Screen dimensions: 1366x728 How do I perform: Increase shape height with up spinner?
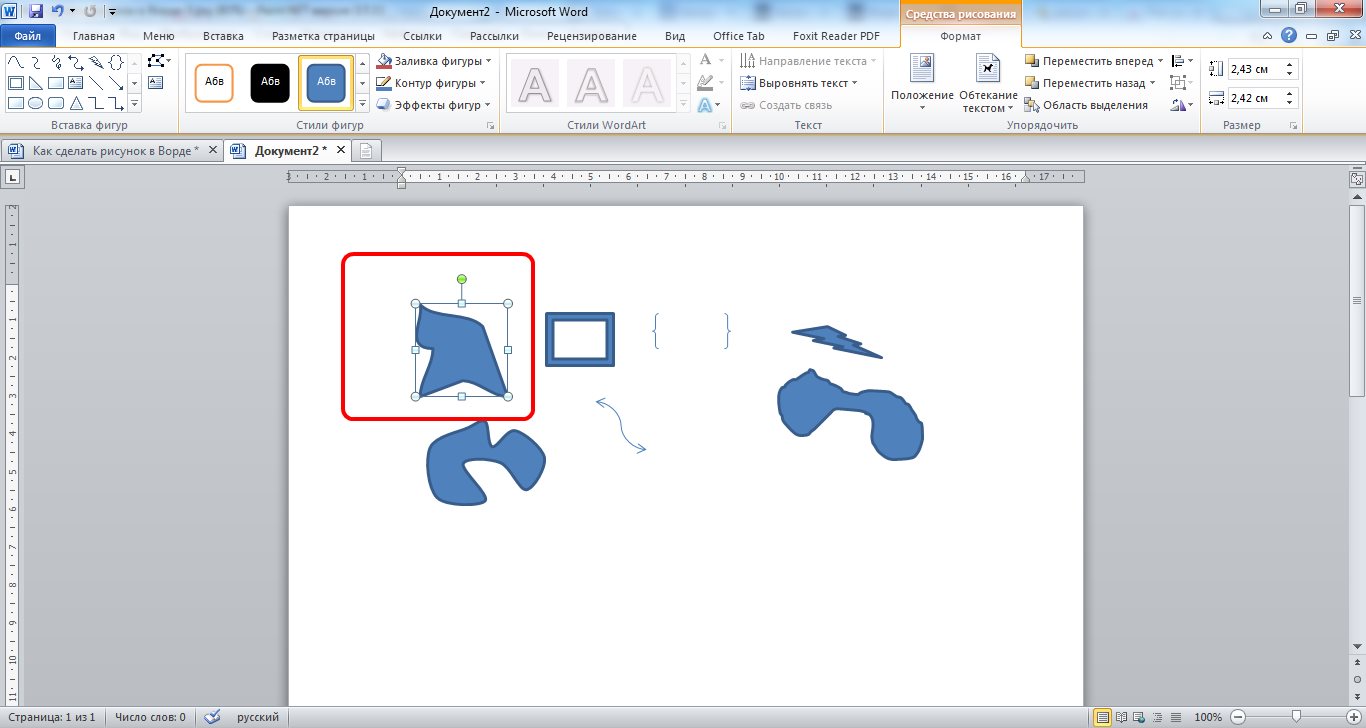click(1289, 65)
